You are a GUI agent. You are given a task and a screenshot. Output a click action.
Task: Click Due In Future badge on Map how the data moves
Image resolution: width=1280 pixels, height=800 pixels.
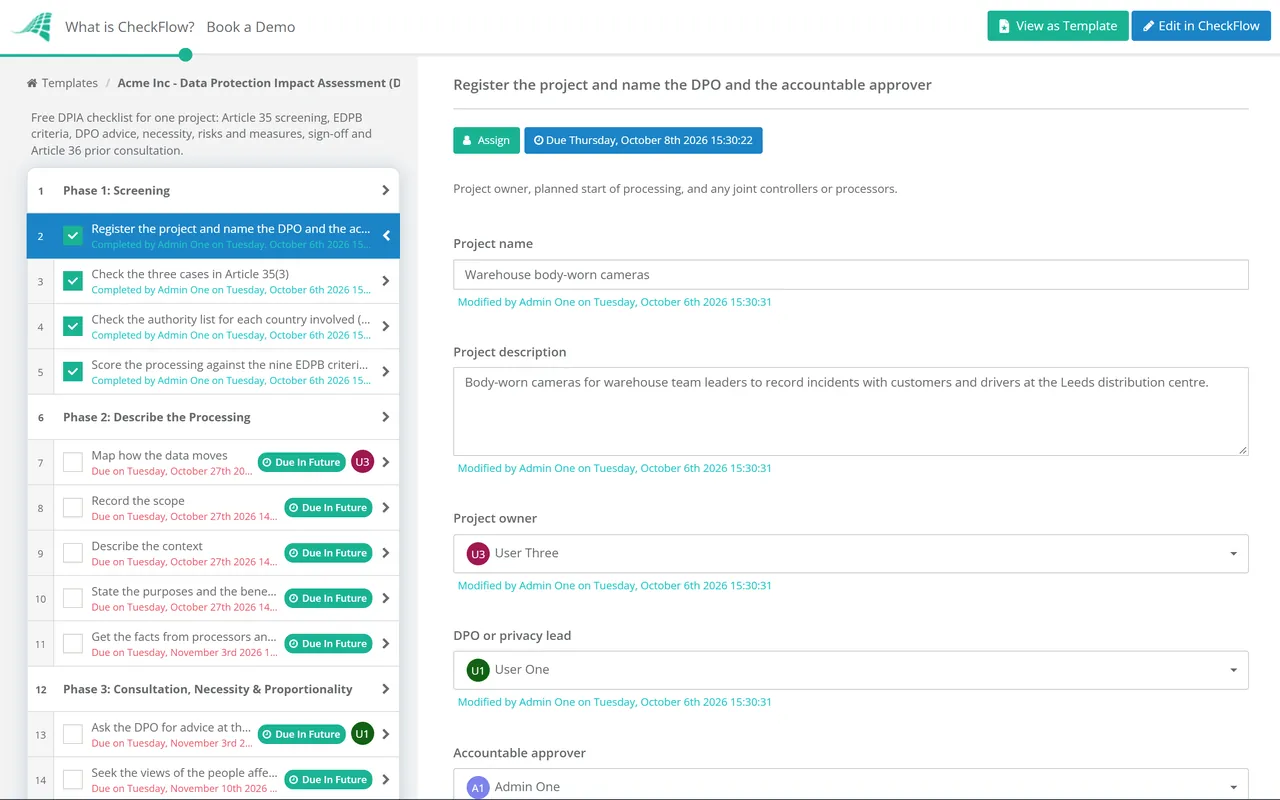pyautogui.click(x=302, y=462)
